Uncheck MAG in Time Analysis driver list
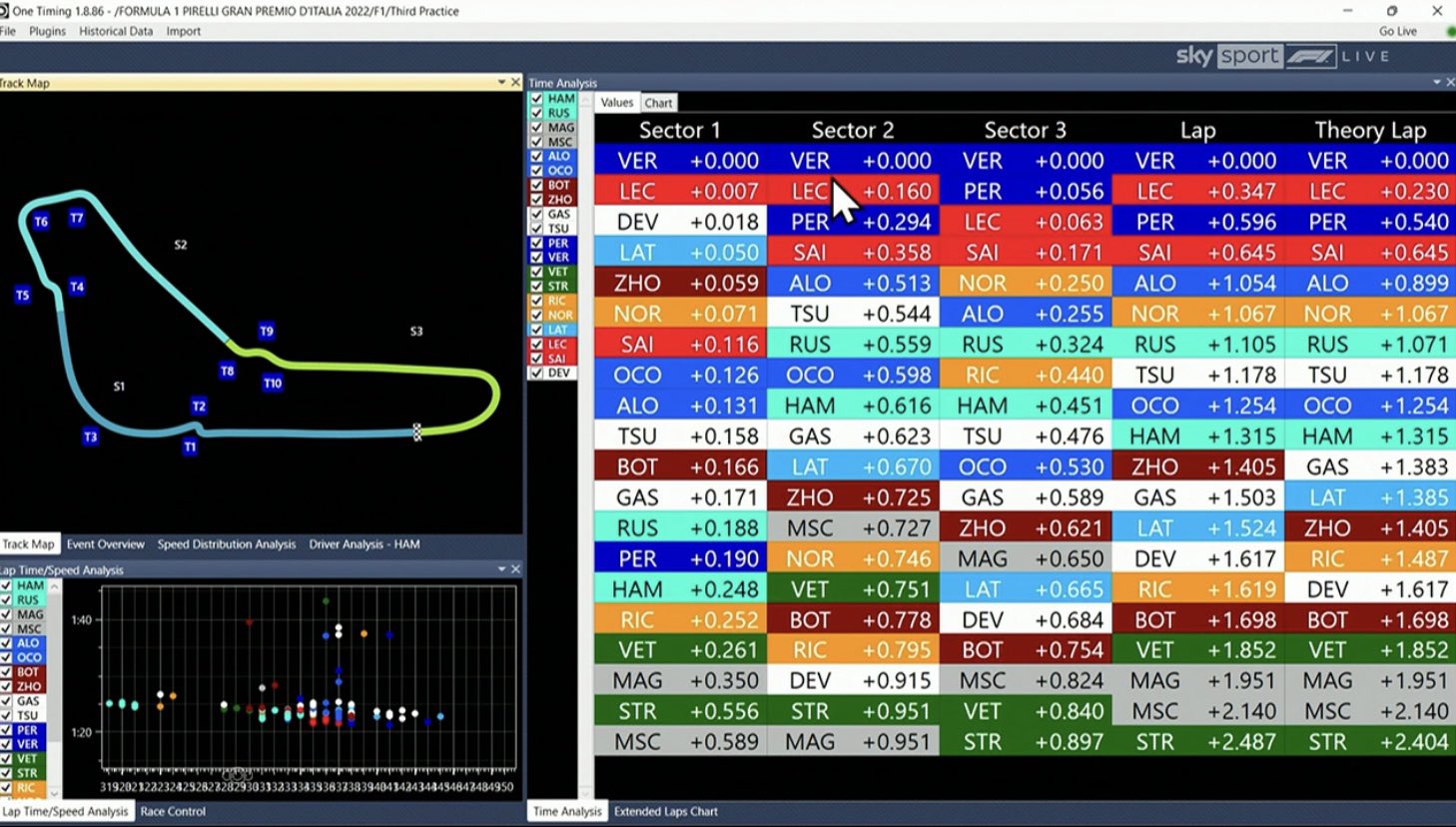Screen dimensions: 1456x827 537,128
